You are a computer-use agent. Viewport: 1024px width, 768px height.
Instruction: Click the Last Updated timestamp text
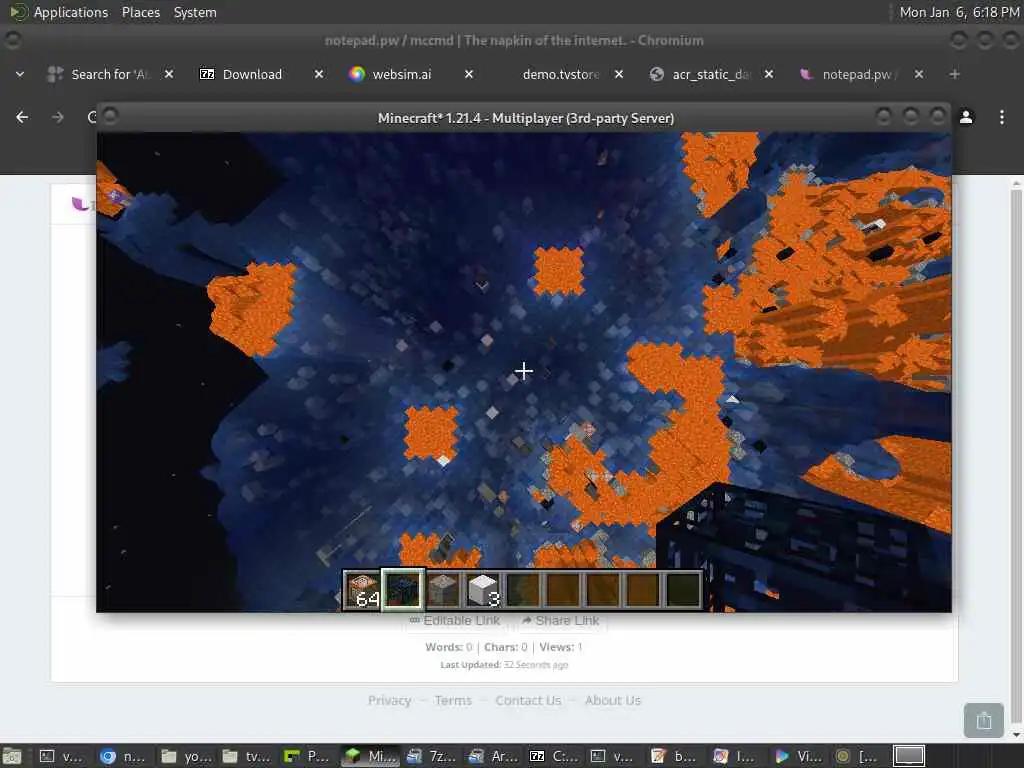504,665
